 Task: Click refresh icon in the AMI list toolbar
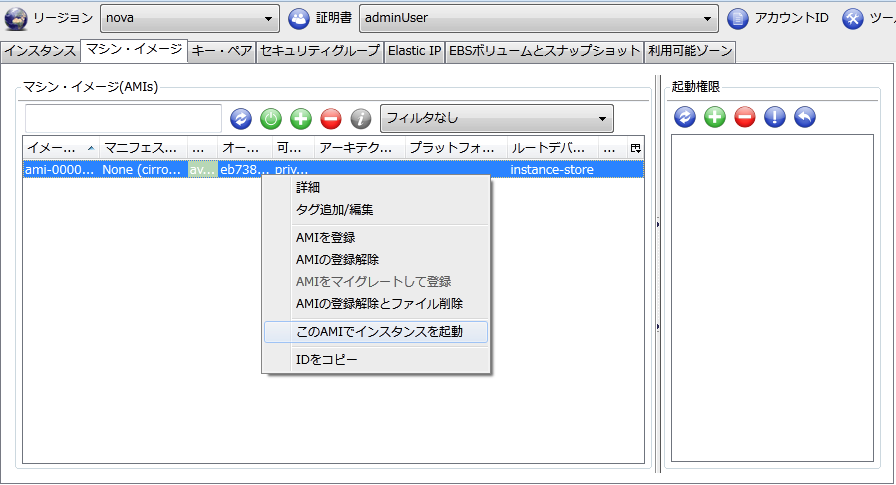241,119
